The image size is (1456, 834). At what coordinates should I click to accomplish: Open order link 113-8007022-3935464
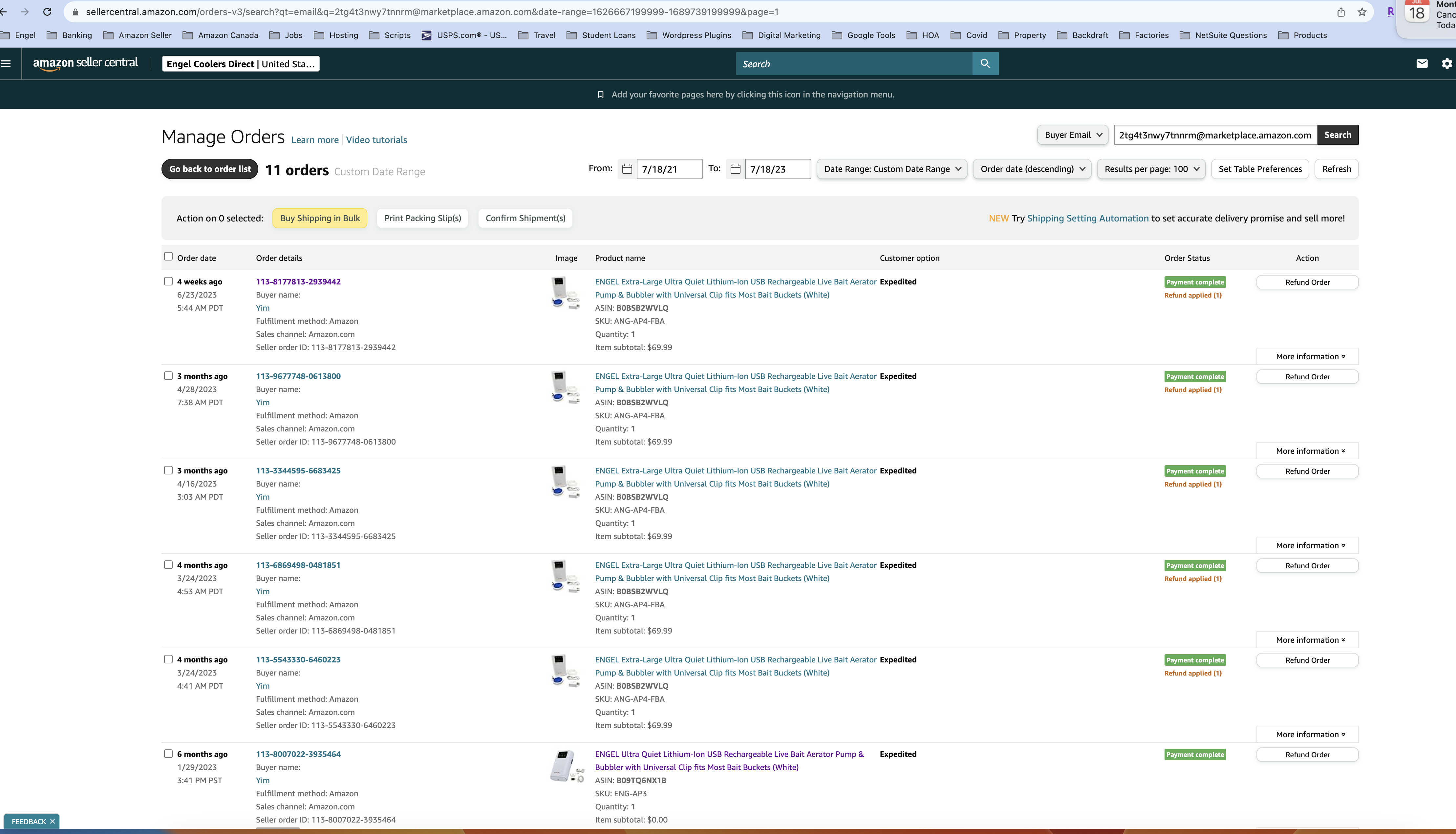click(x=298, y=754)
